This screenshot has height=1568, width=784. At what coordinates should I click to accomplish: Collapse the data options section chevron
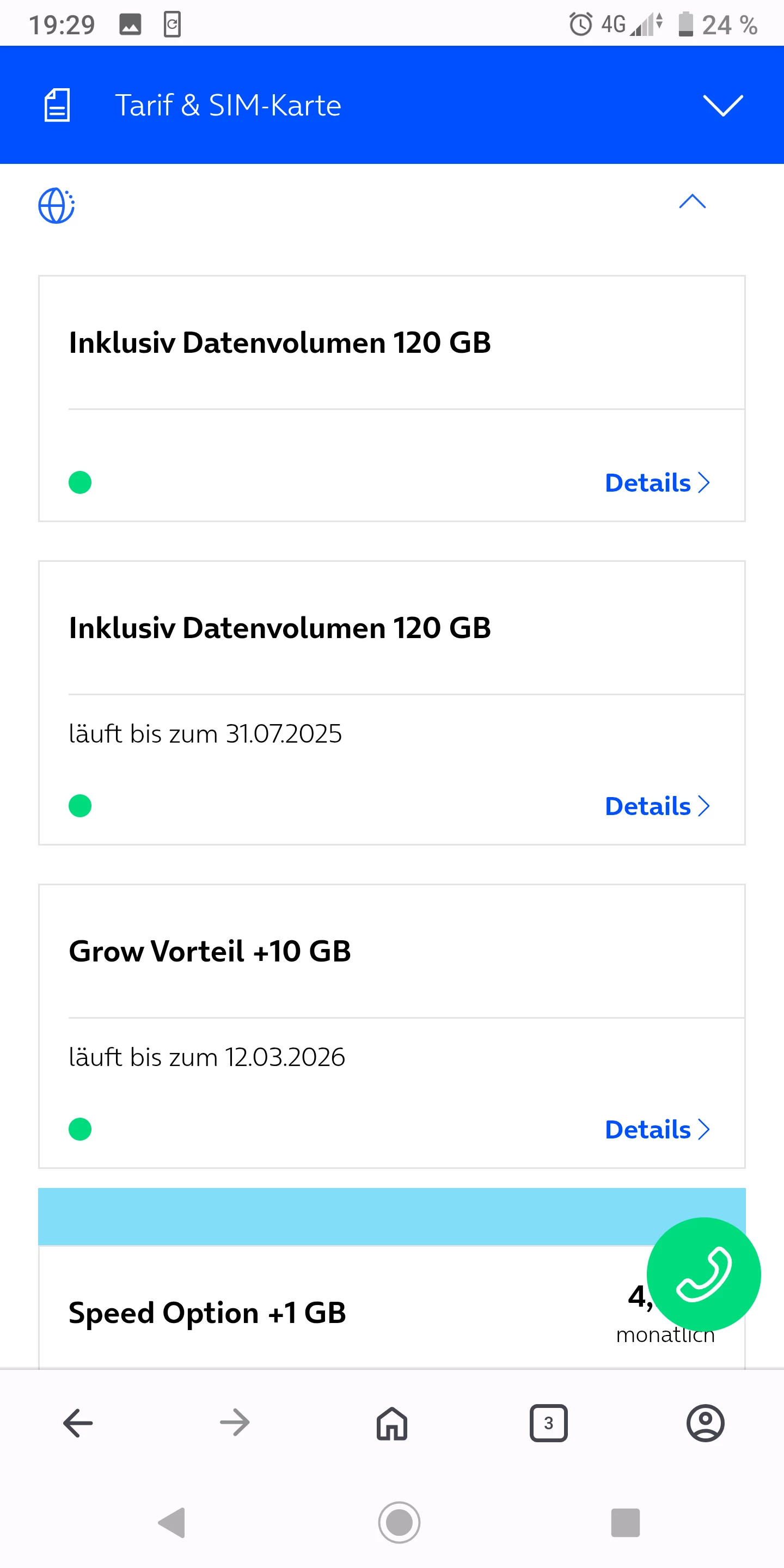click(692, 201)
